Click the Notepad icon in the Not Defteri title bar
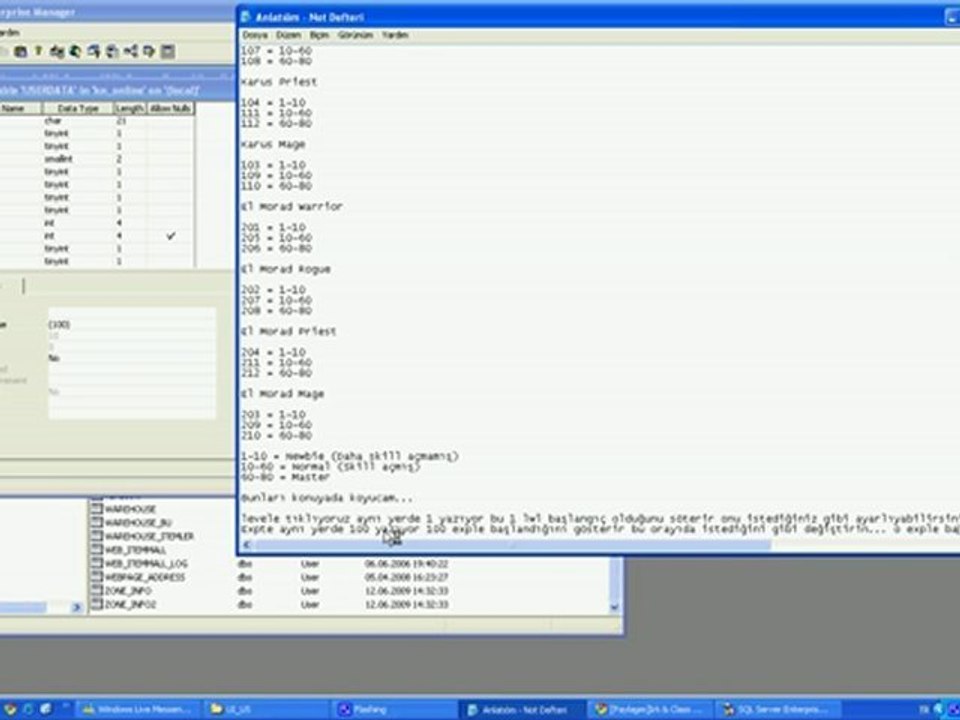Viewport: 960px width, 720px height. pyautogui.click(x=246, y=17)
